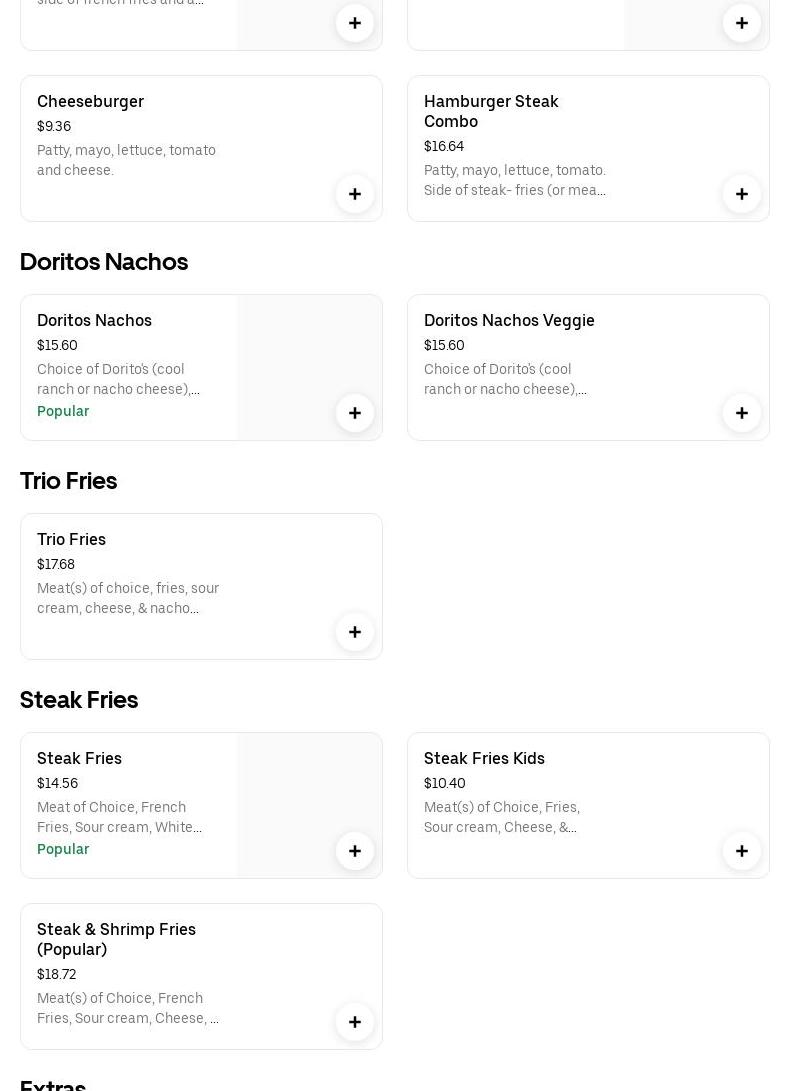Screen dimensions: 804x1091
Task: Open the Steak Fries Kids title
Action: [x=484, y=758]
